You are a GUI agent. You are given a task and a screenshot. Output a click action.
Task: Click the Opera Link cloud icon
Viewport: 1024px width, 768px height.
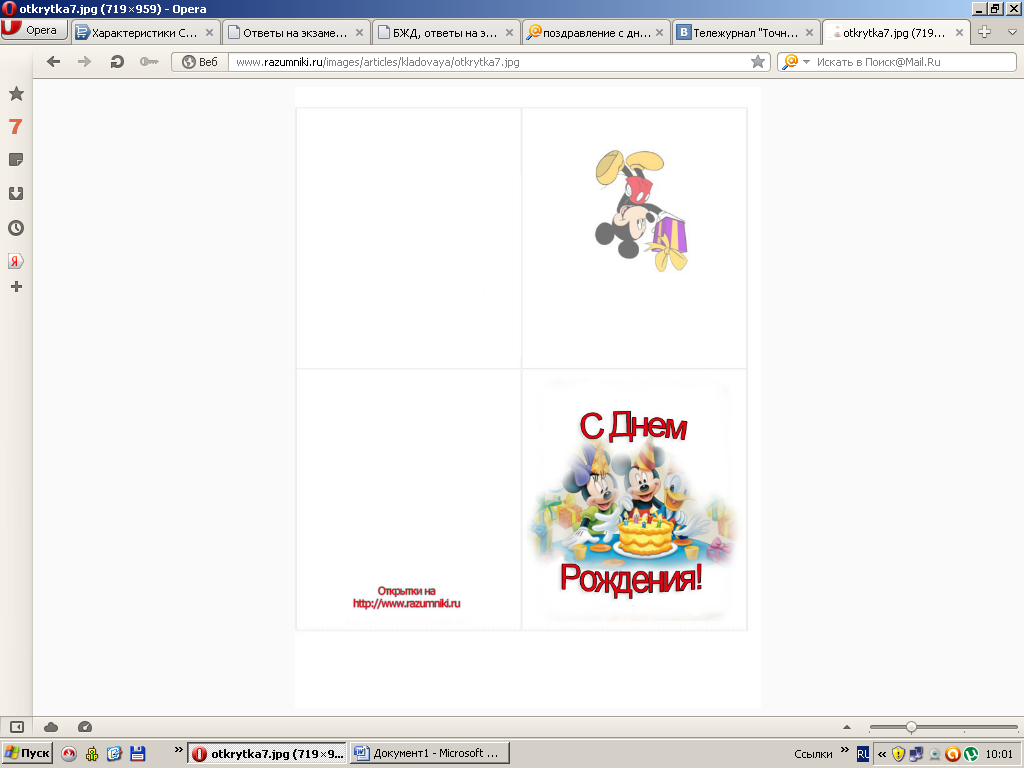point(51,727)
